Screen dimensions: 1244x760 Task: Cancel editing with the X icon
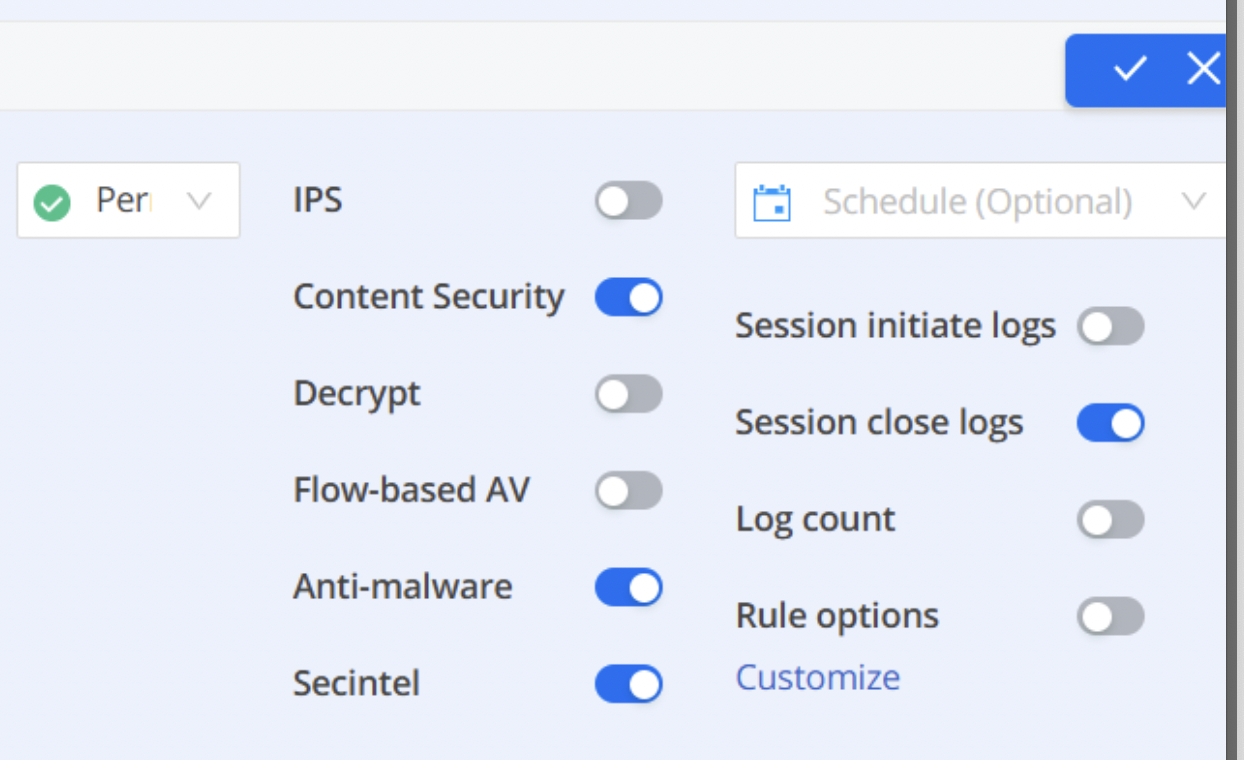(1203, 69)
